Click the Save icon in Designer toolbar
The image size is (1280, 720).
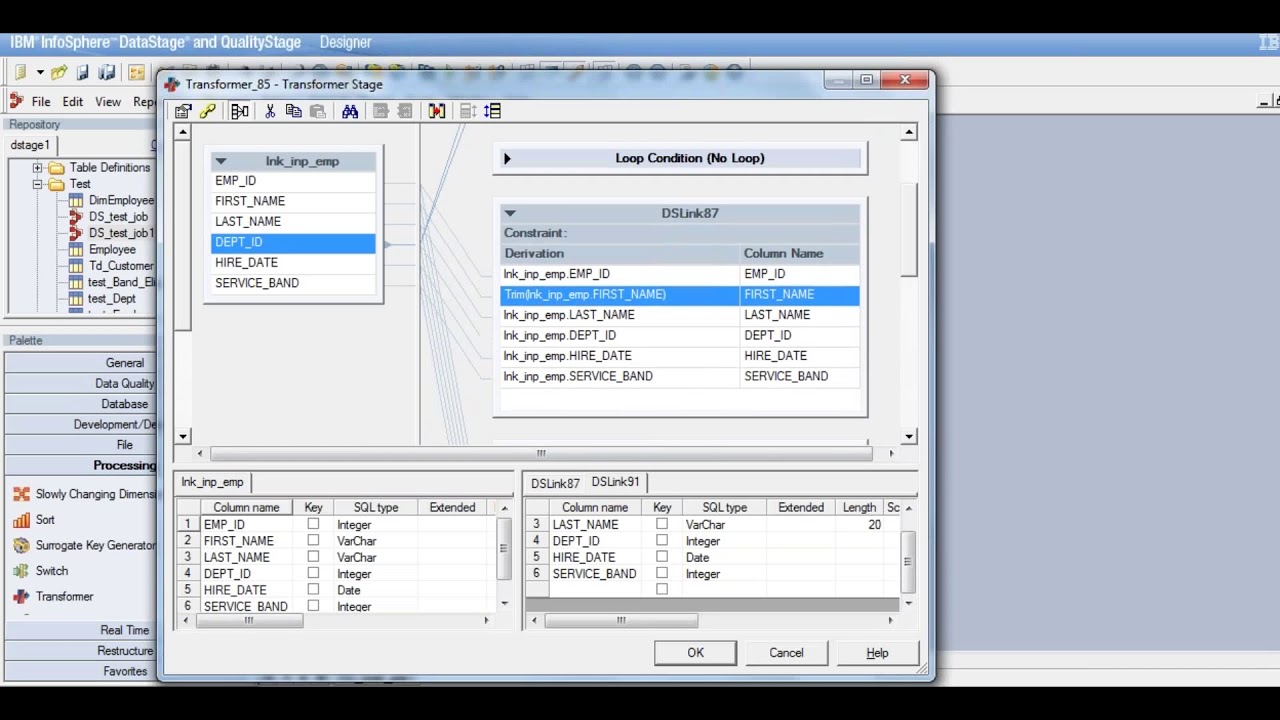pos(83,72)
